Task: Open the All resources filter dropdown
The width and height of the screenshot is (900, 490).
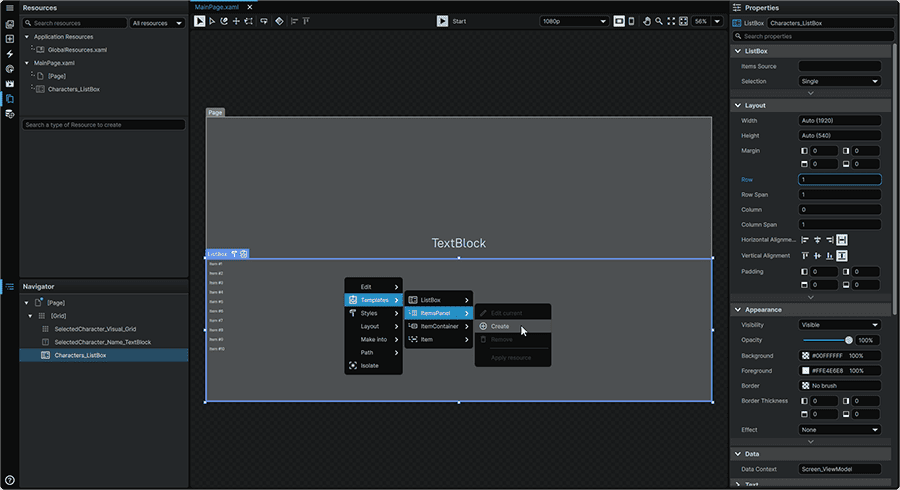Action: click(157, 23)
